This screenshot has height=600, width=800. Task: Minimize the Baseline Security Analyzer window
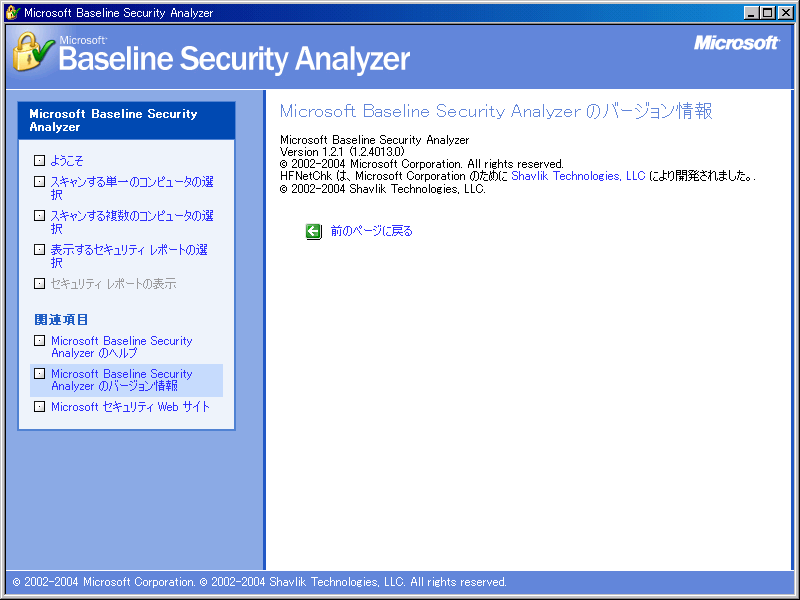point(751,13)
